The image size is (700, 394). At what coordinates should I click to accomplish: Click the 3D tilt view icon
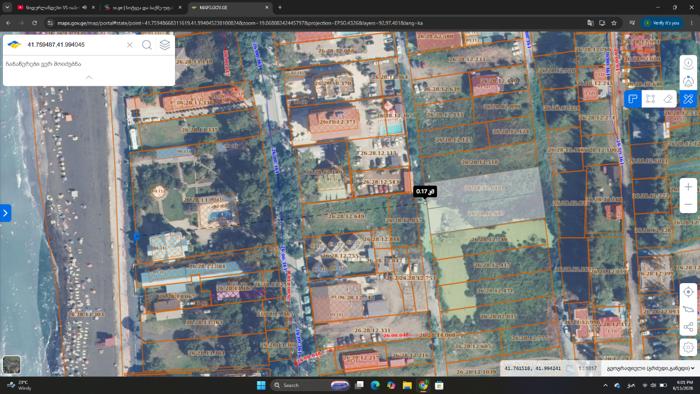coord(688,309)
